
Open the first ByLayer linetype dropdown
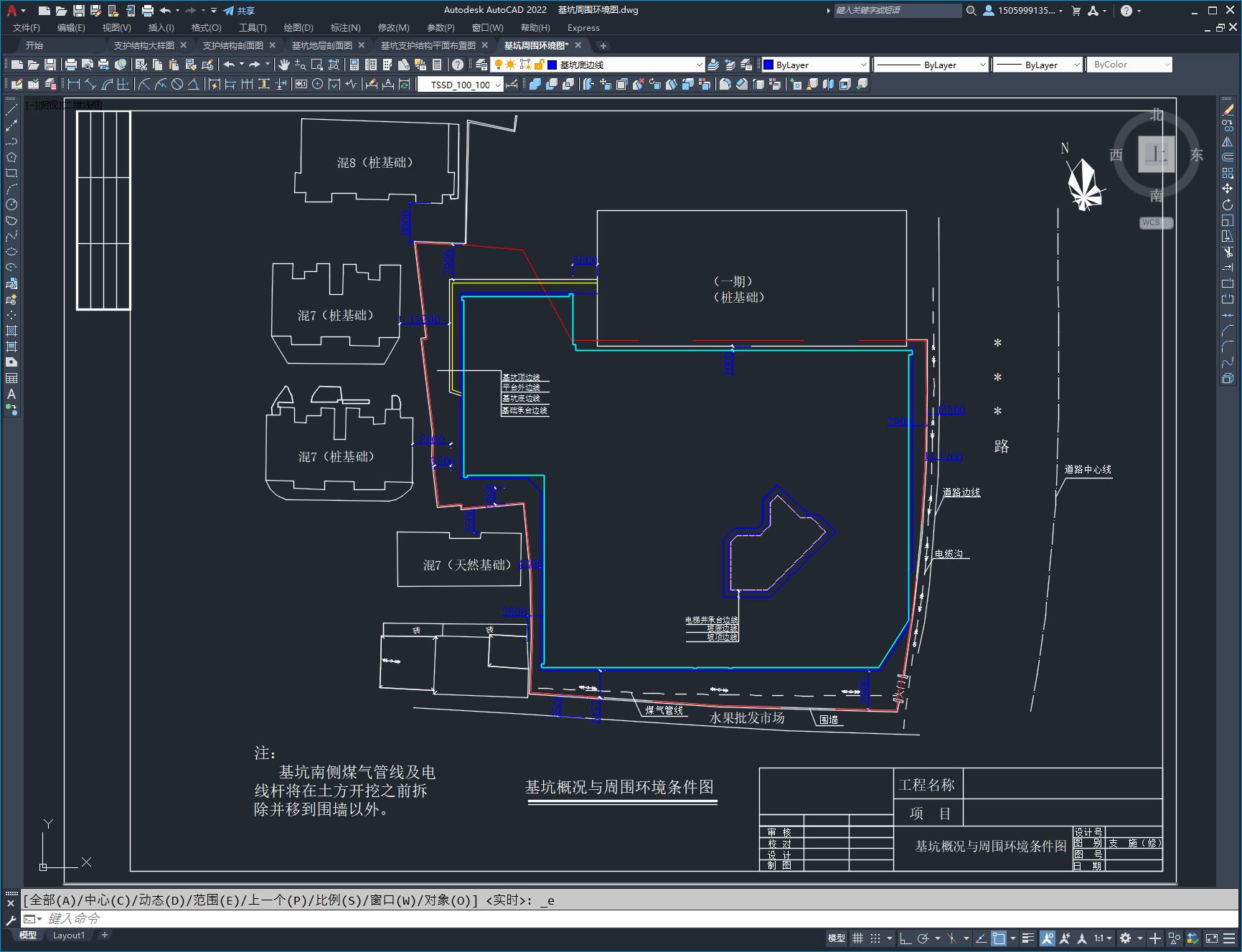[x=931, y=65]
